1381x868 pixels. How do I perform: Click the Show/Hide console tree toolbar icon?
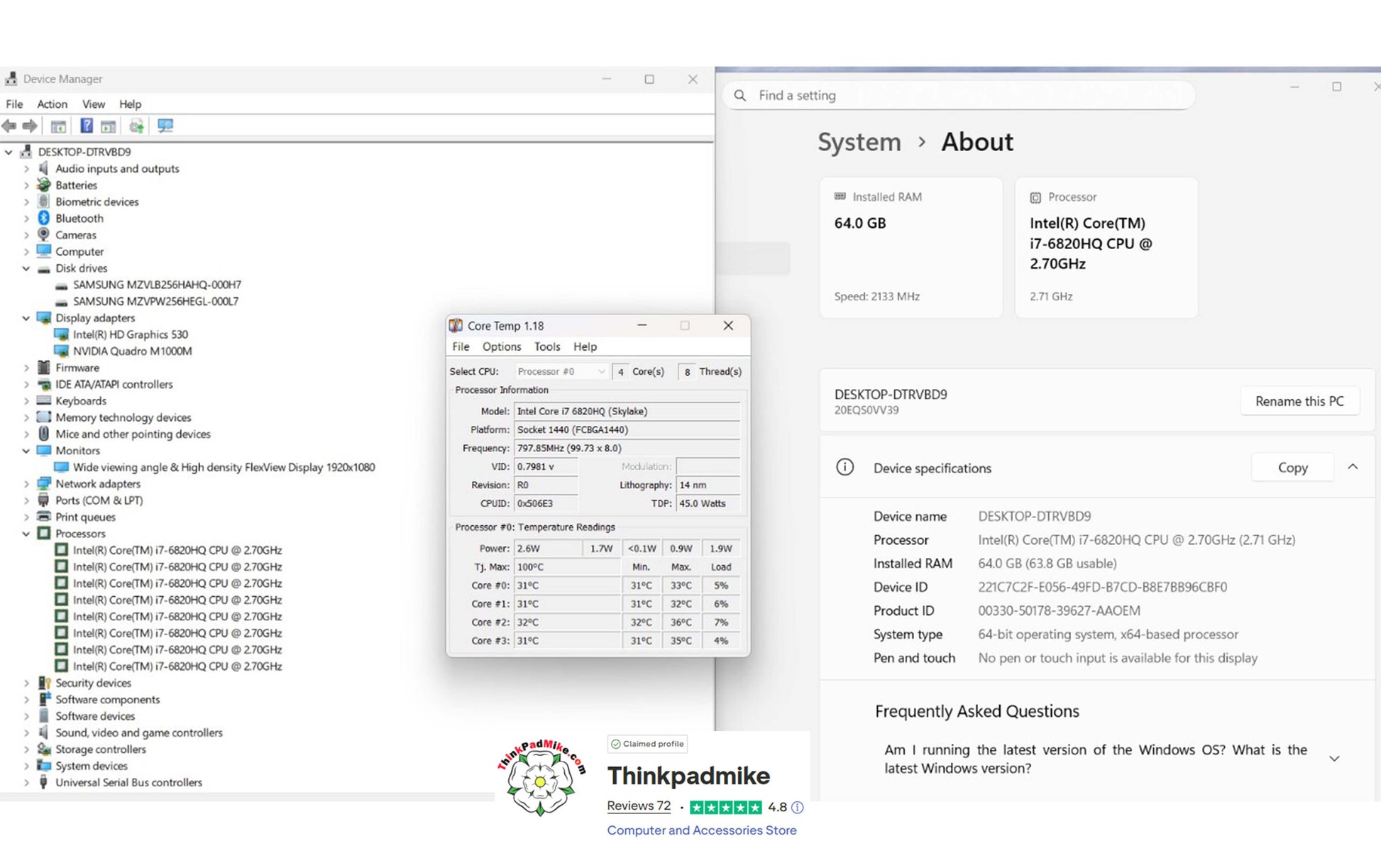58,126
